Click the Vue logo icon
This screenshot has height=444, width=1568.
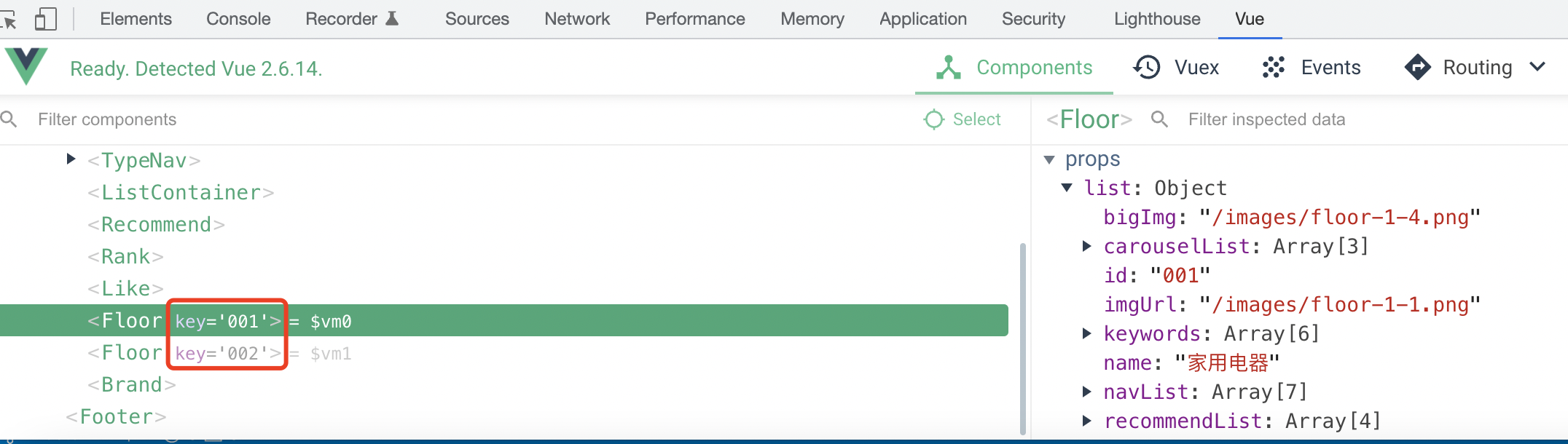pyautogui.click(x=26, y=66)
